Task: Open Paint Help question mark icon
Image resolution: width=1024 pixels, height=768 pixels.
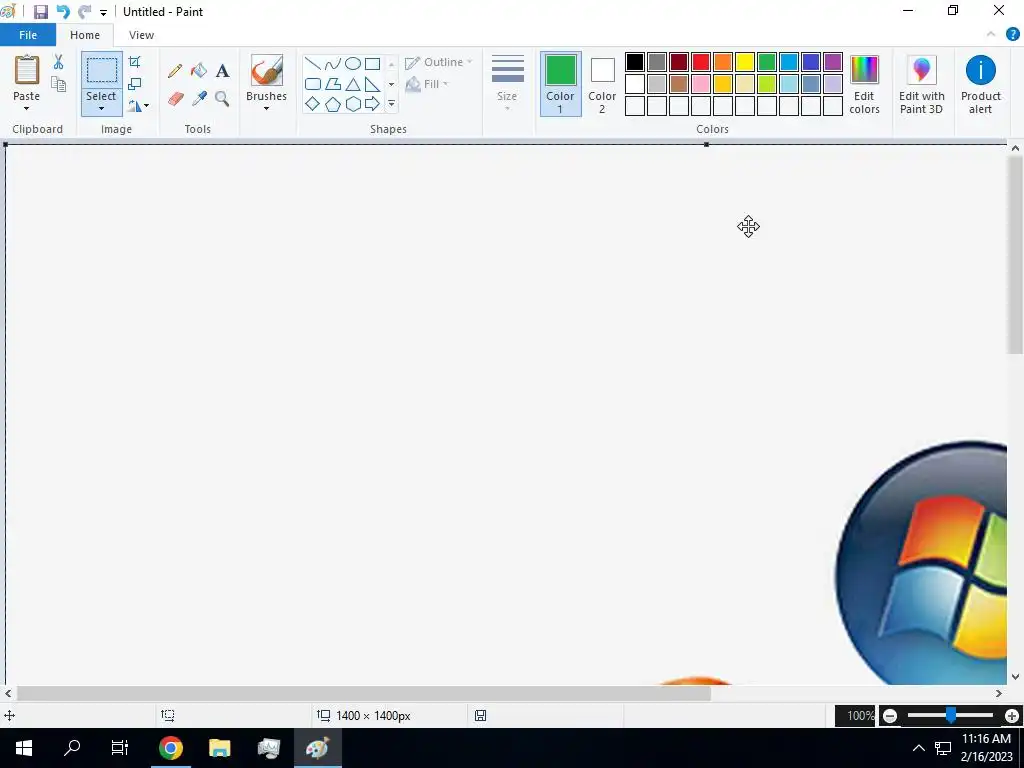Action: pyautogui.click(x=1012, y=35)
